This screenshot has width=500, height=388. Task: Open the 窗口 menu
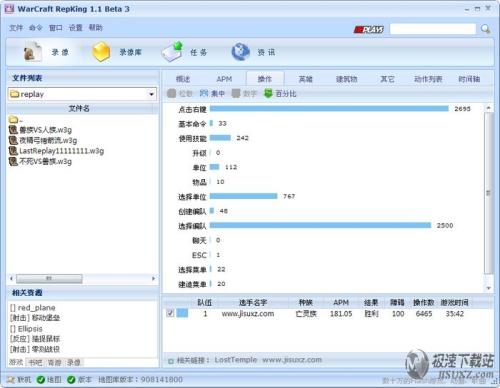[56, 28]
